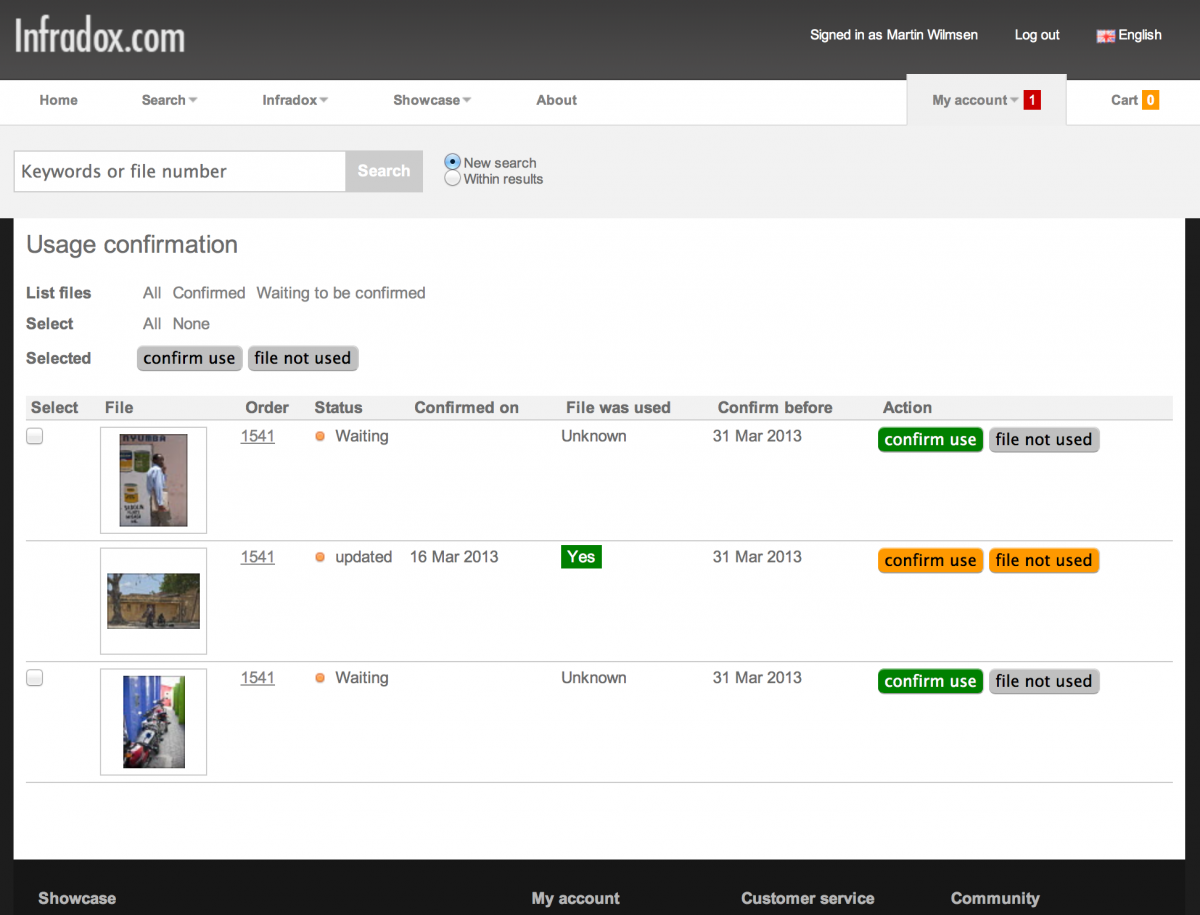1200x915 pixels.
Task: Go to the Home menu item
Action: pyautogui.click(x=58, y=100)
